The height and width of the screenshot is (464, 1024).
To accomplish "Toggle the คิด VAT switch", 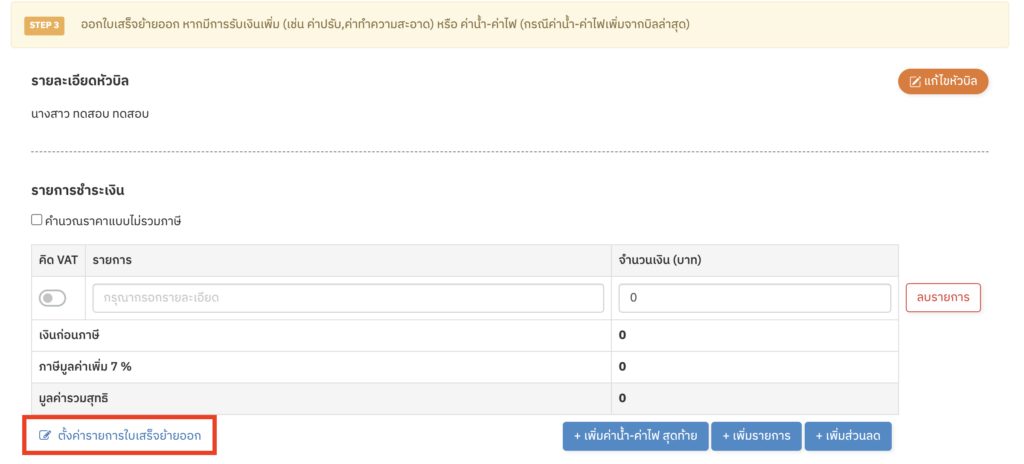I will (x=52, y=298).
